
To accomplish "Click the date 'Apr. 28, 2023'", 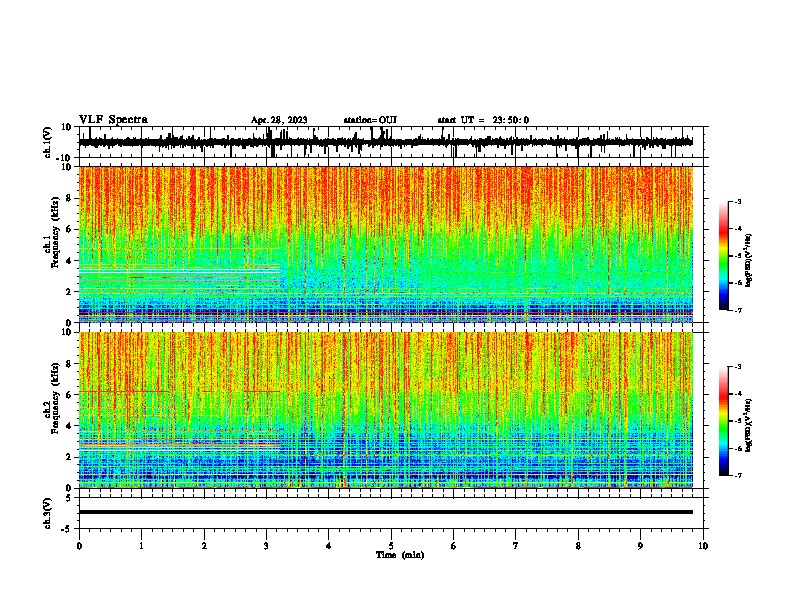I will tap(279, 120).
